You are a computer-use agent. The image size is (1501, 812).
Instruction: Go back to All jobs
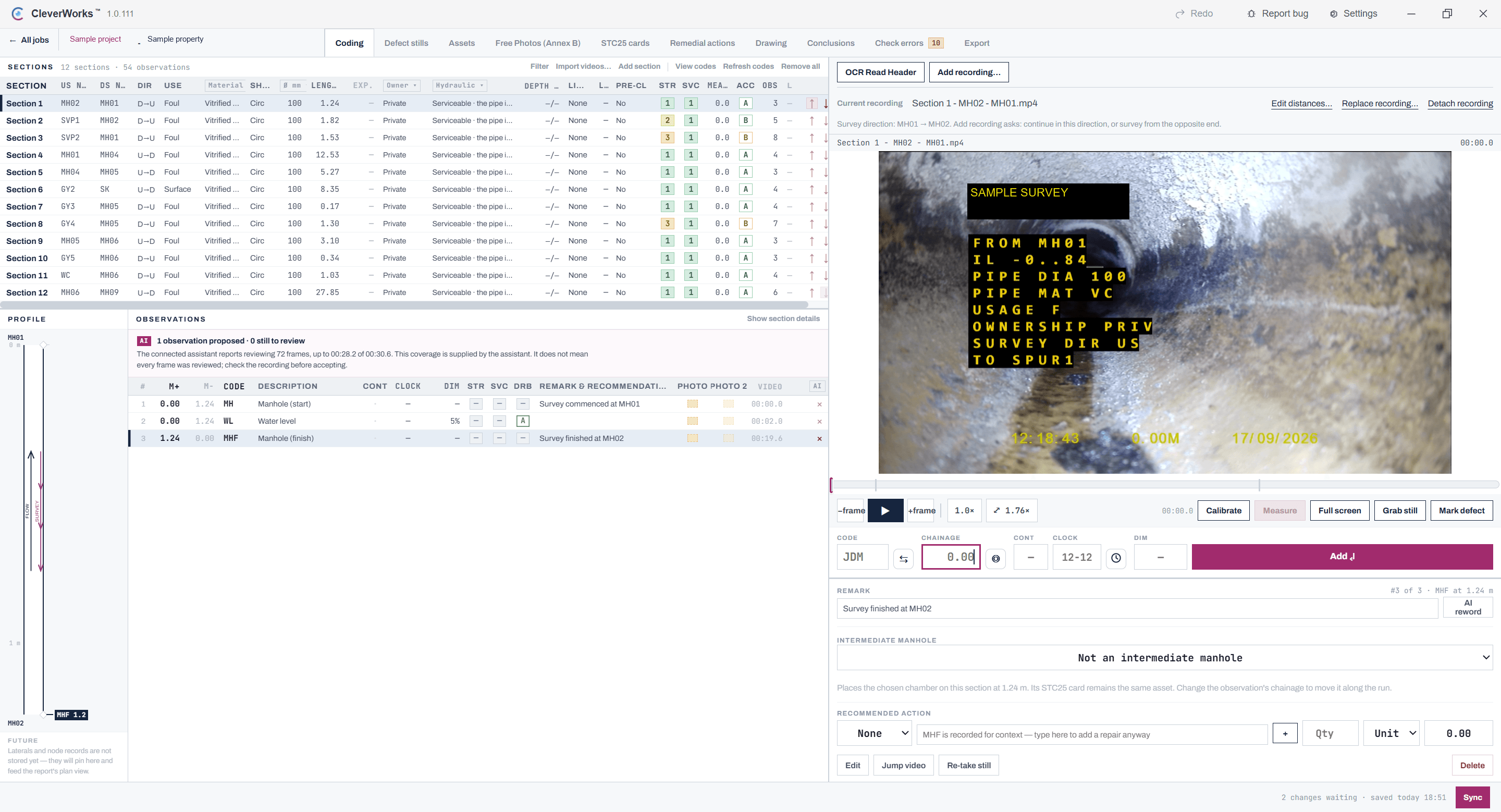tap(29, 40)
